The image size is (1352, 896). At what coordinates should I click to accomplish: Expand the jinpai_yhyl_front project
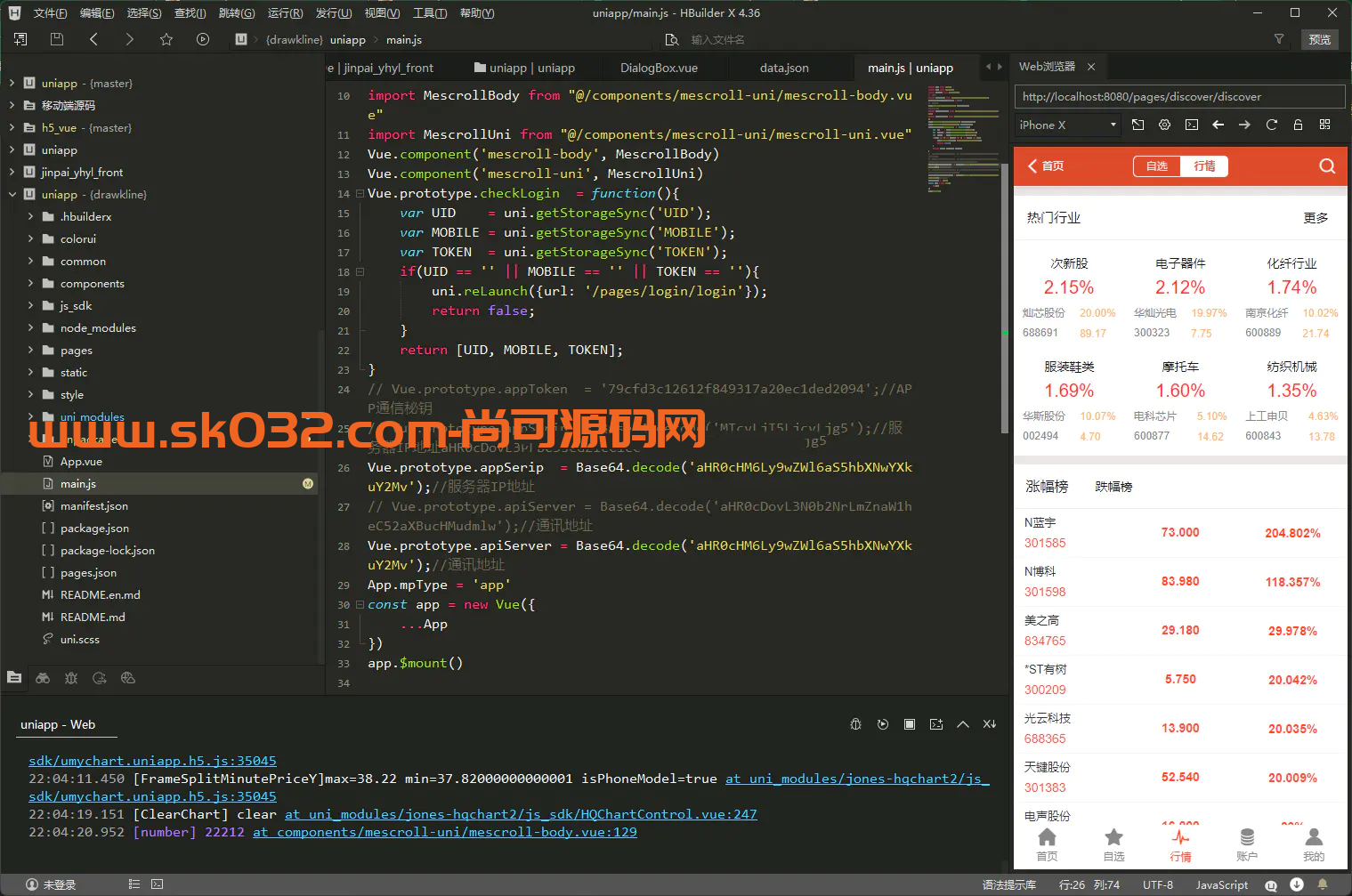tap(12, 172)
